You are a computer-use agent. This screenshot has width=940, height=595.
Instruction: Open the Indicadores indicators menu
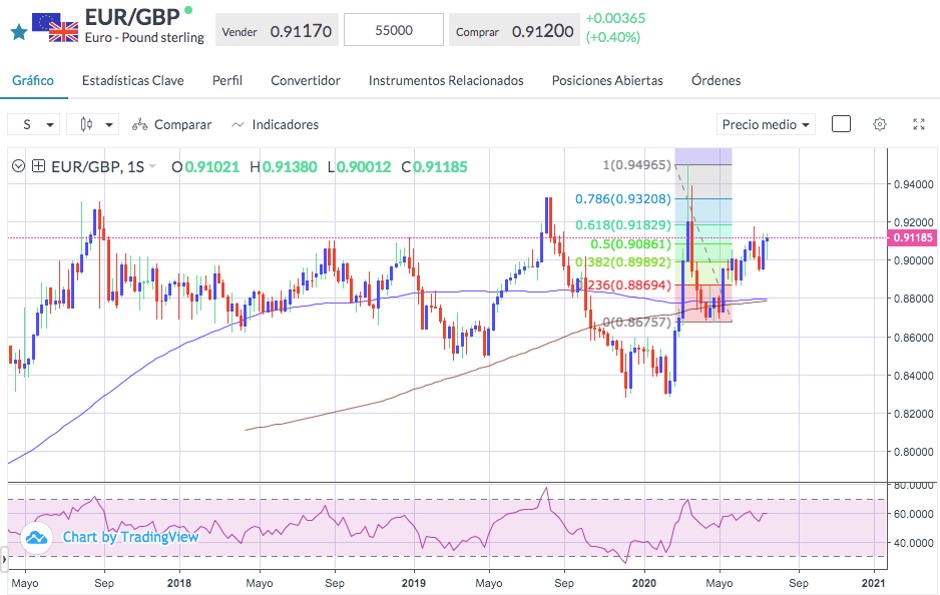click(275, 125)
